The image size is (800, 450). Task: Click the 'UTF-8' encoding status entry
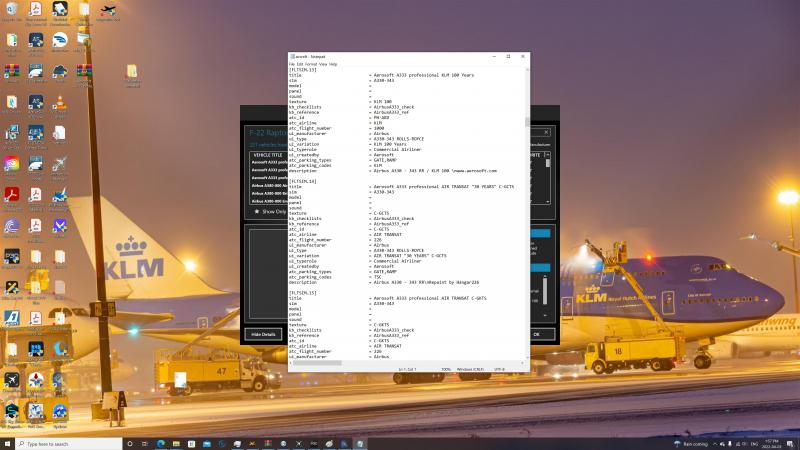(499, 369)
